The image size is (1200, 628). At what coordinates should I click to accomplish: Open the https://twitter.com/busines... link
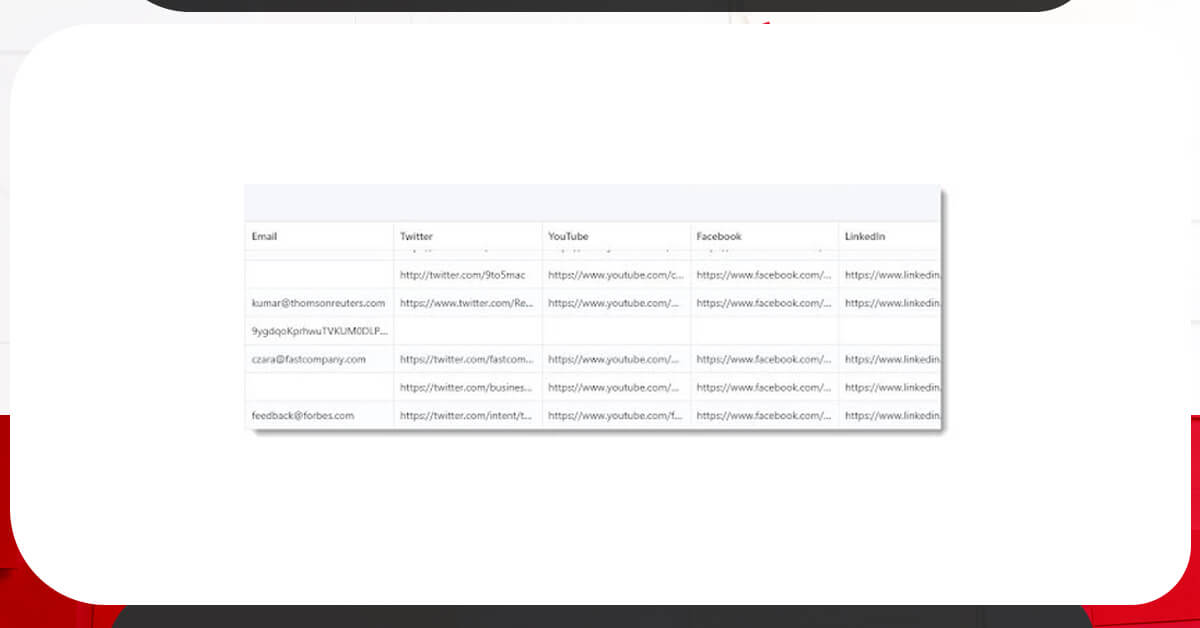point(466,387)
